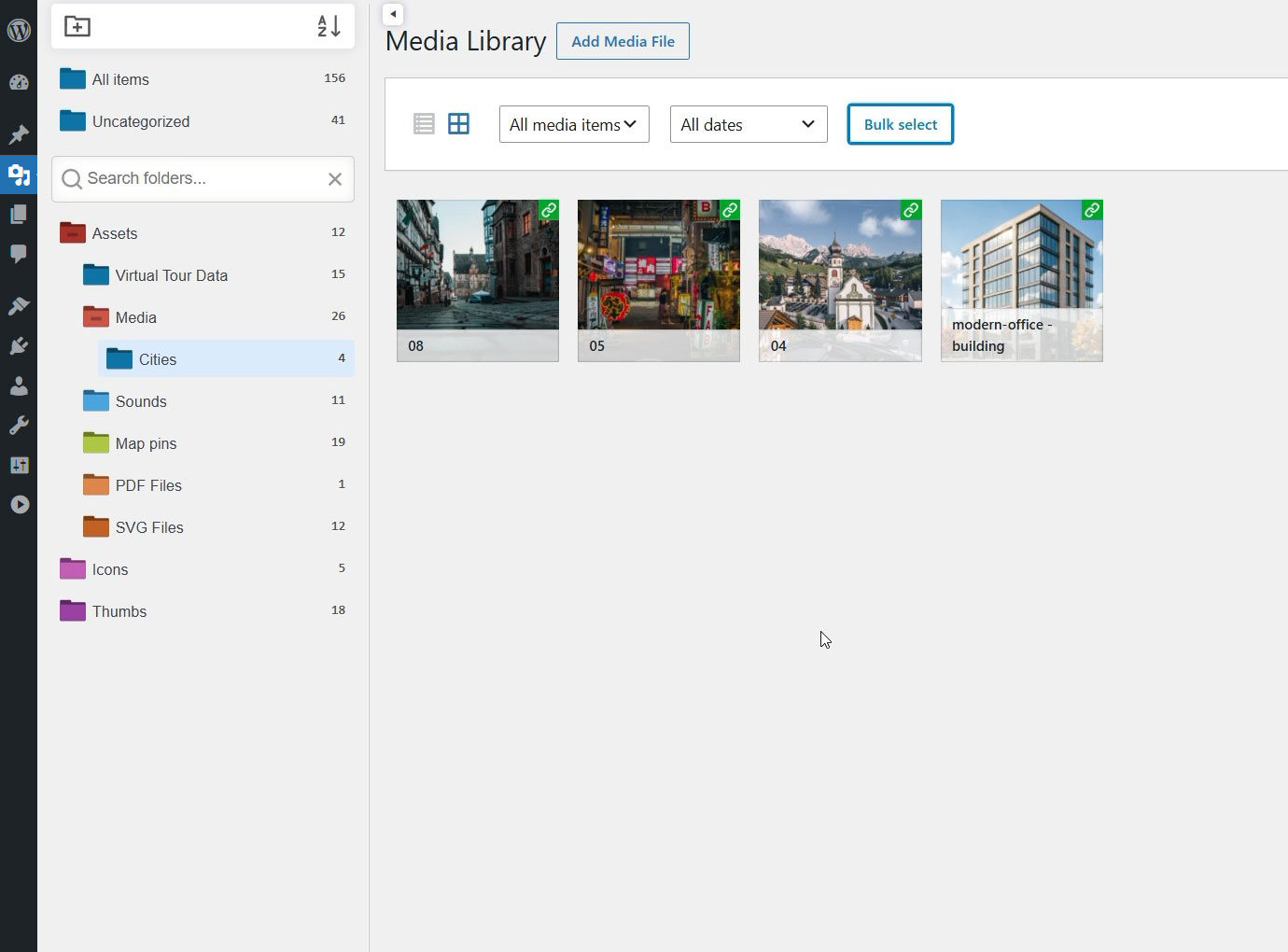Image resolution: width=1288 pixels, height=952 pixels.
Task: Select the Cities folder
Action: pyautogui.click(x=226, y=359)
